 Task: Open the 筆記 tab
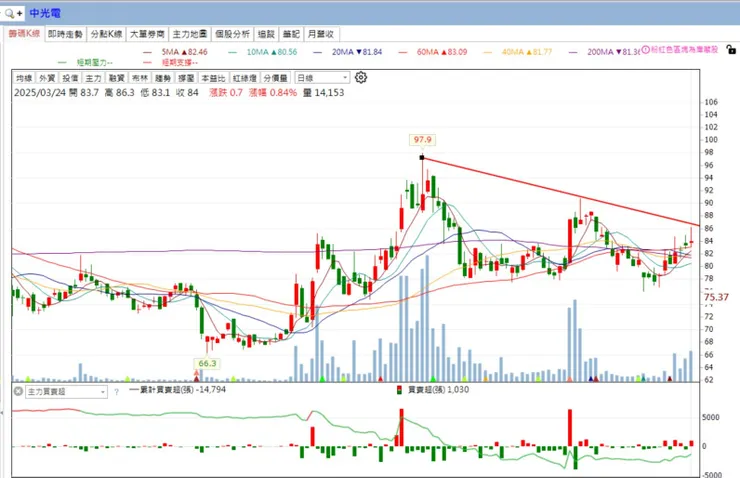click(291, 34)
